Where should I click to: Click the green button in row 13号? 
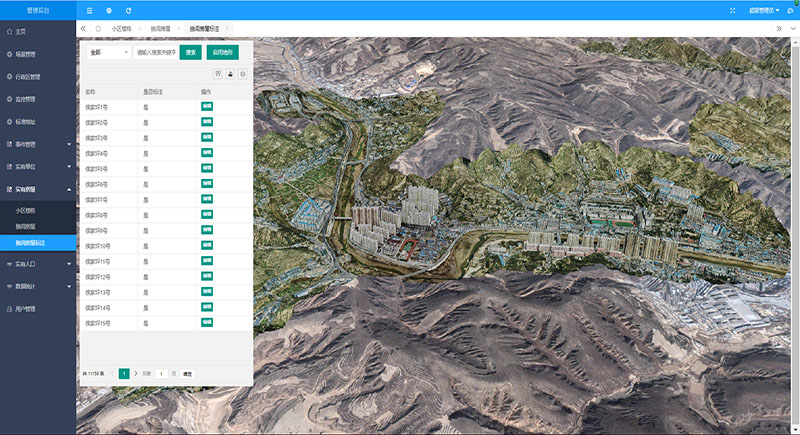coord(207,292)
